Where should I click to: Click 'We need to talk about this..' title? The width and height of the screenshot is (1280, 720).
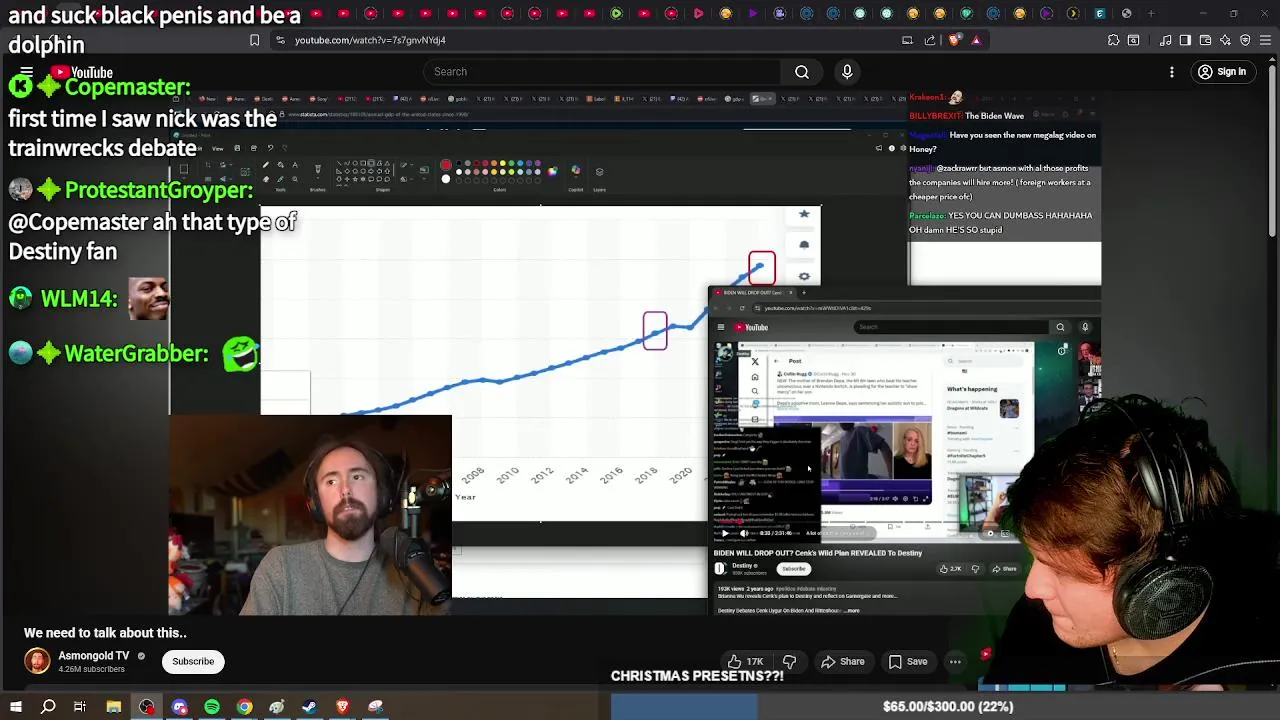(x=105, y=633)
